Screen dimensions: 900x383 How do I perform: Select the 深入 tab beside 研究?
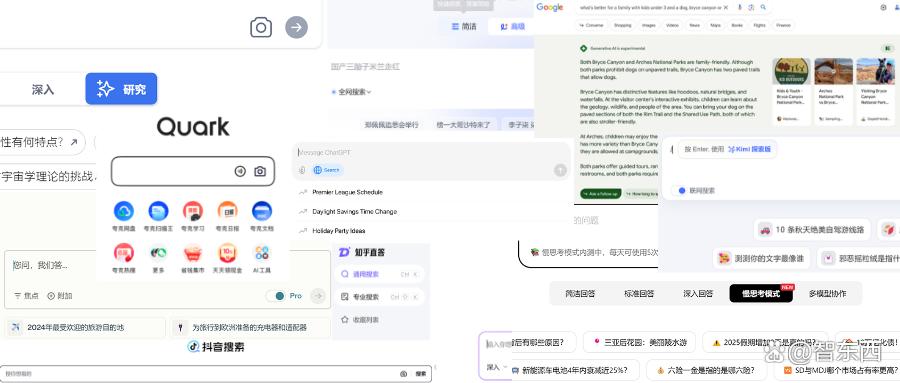click(43, 90)
